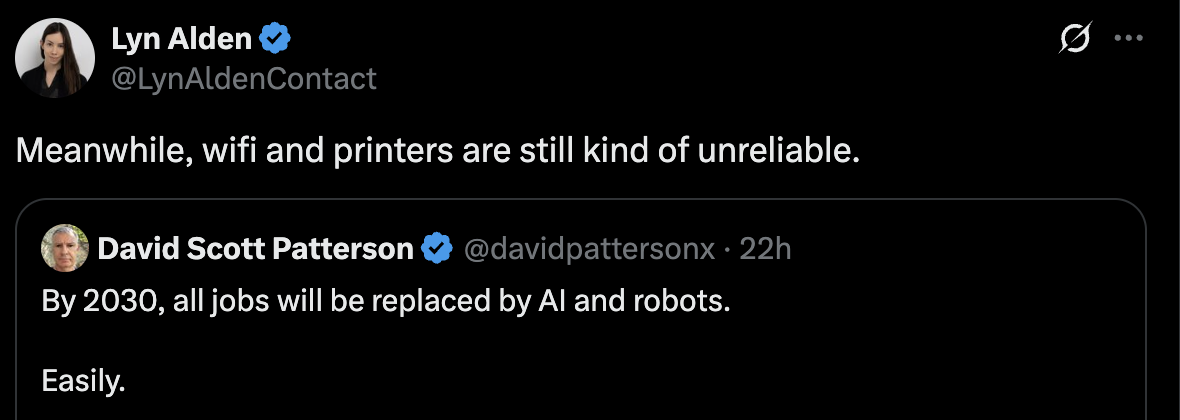Screen dimensions: 1180x420
Task: Open the 22h timestamp of quoted post
Action: [765, 249]
